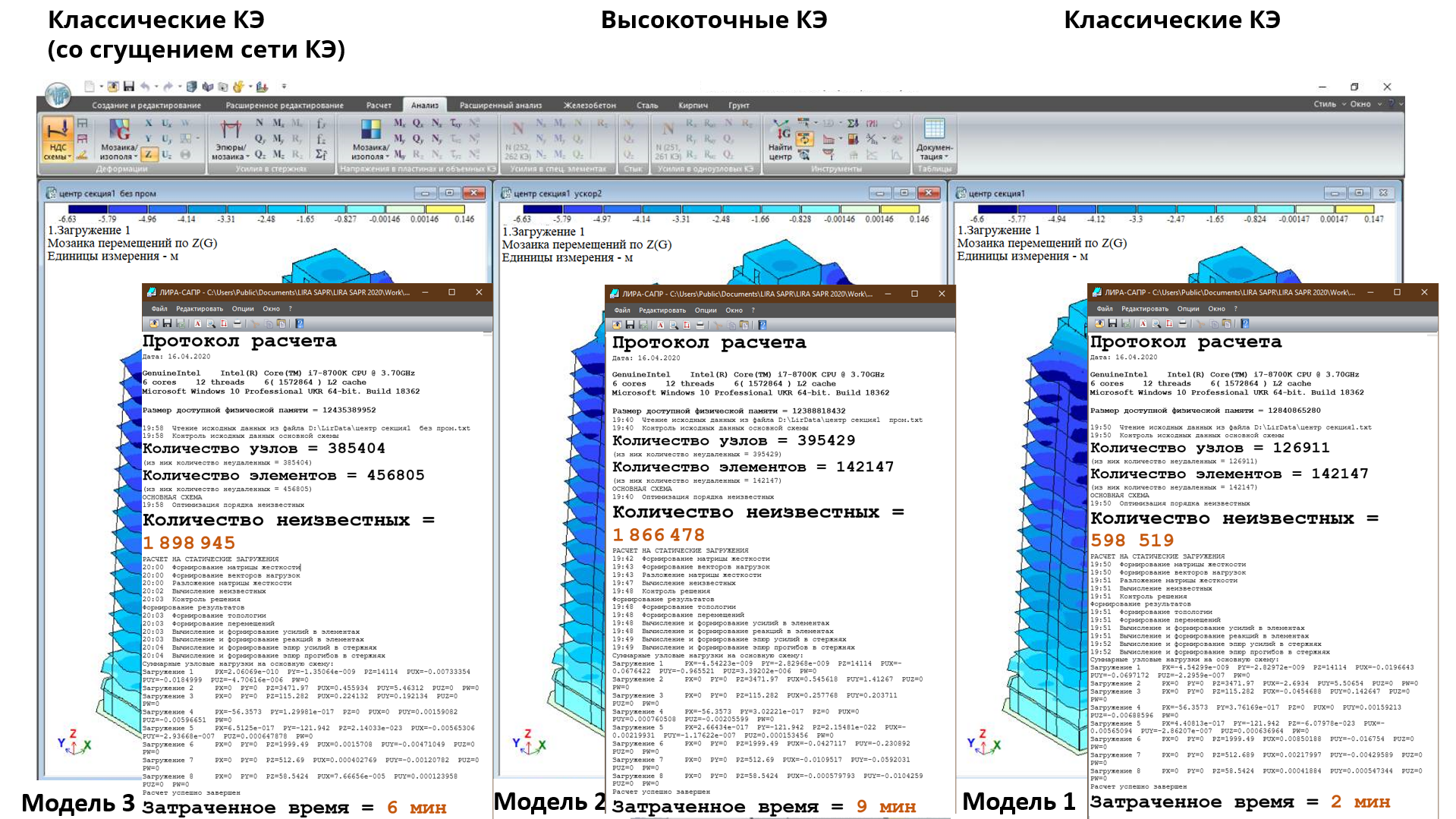Click the help icon in the middle protocol window toolbar
Image resolution: width=1456 pixels, height=819 pixels.
pos(762,325)
